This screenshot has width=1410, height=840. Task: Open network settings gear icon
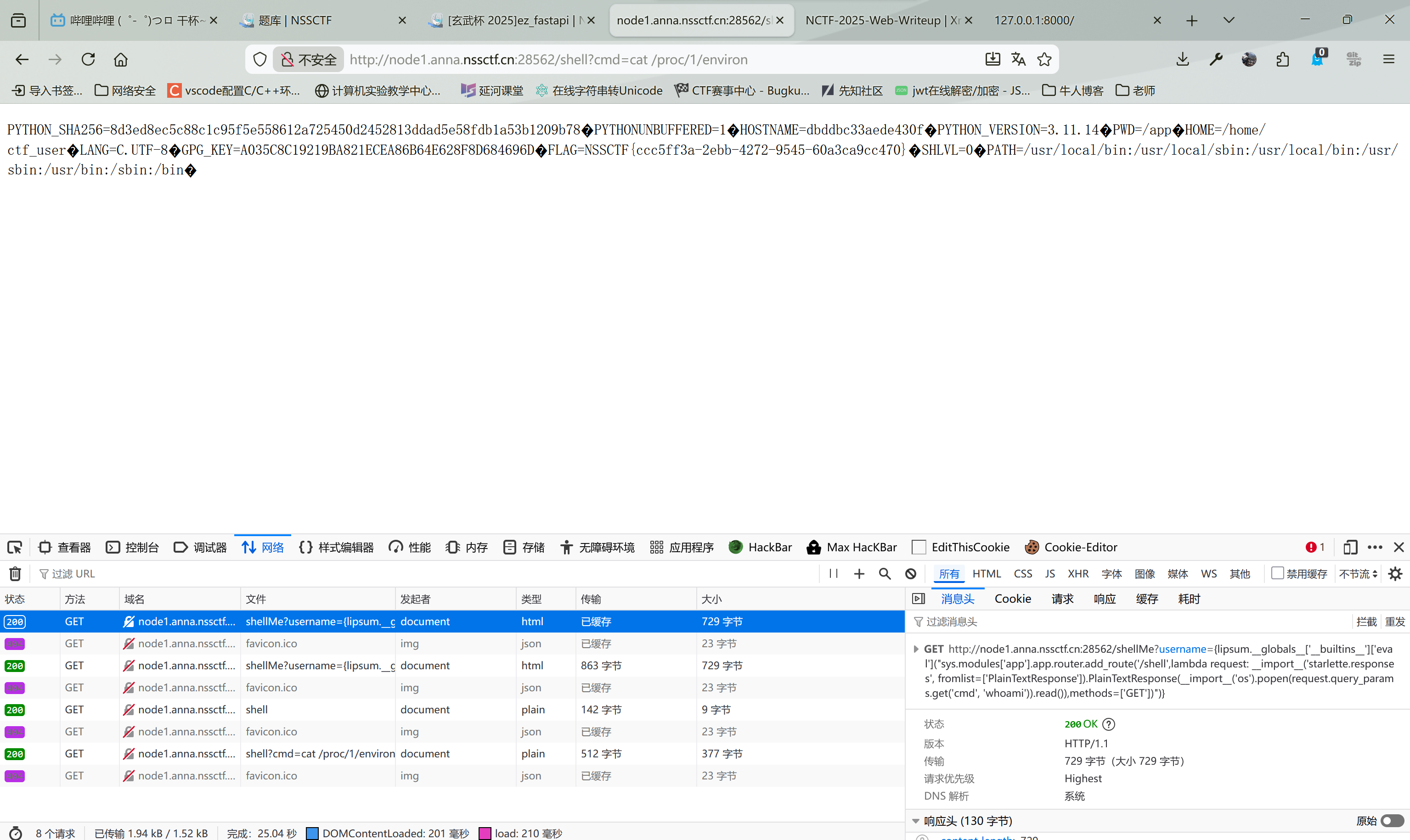point(1395,573)
